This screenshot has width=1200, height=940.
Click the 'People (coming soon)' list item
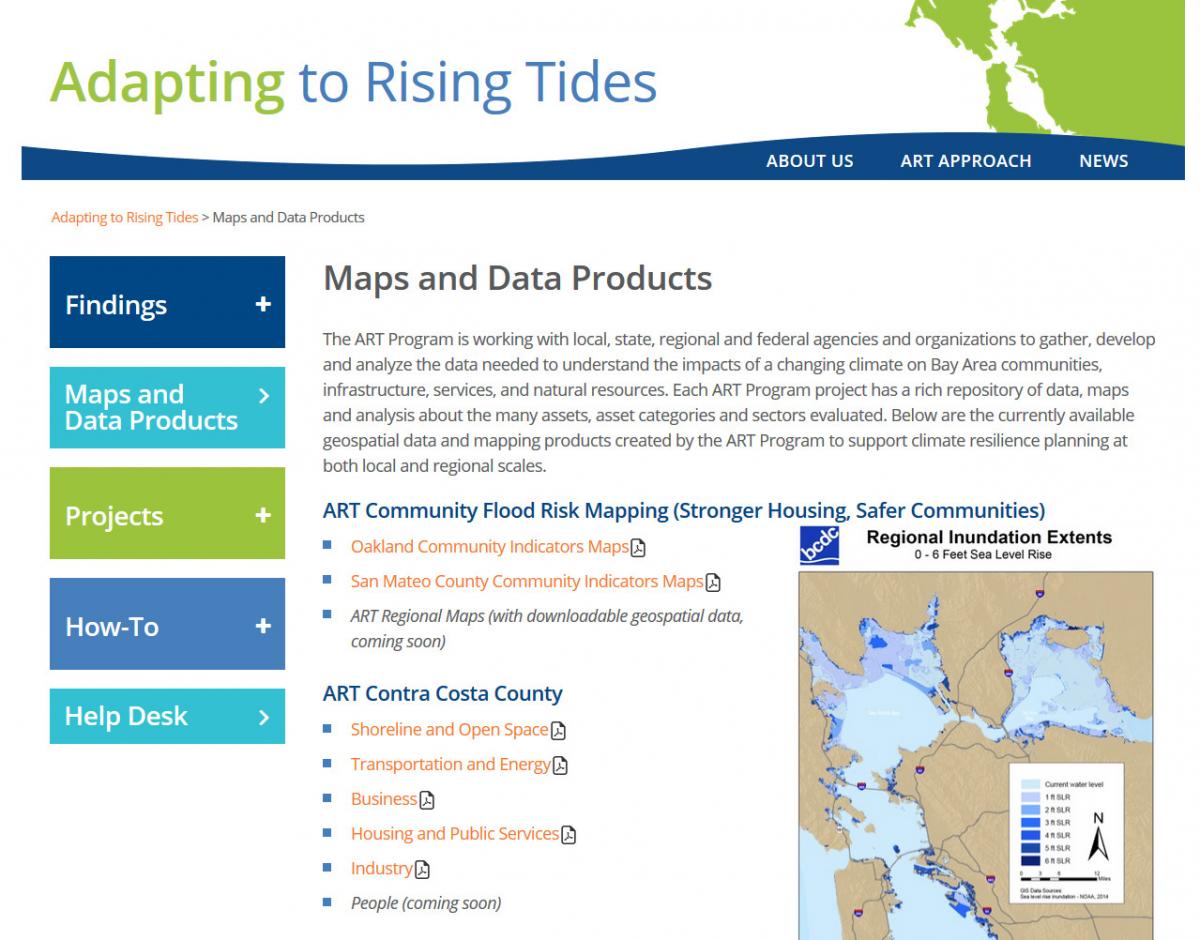coord(426,903)
